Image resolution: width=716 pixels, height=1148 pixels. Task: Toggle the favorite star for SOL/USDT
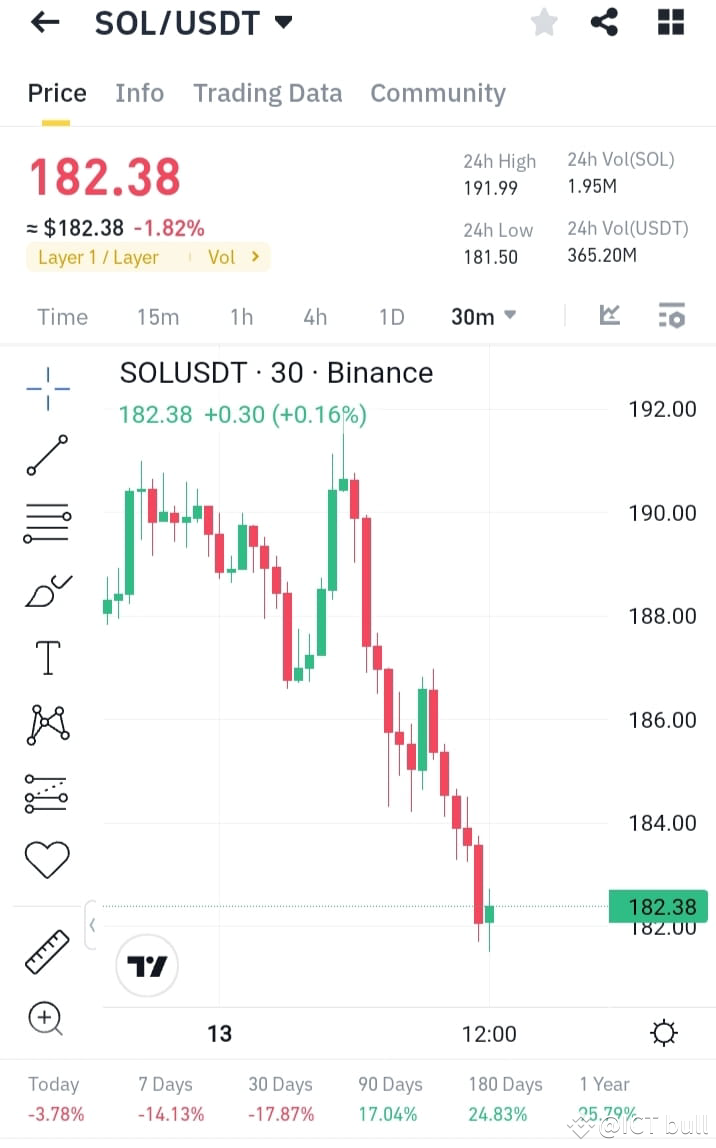[x=544, y=22]
